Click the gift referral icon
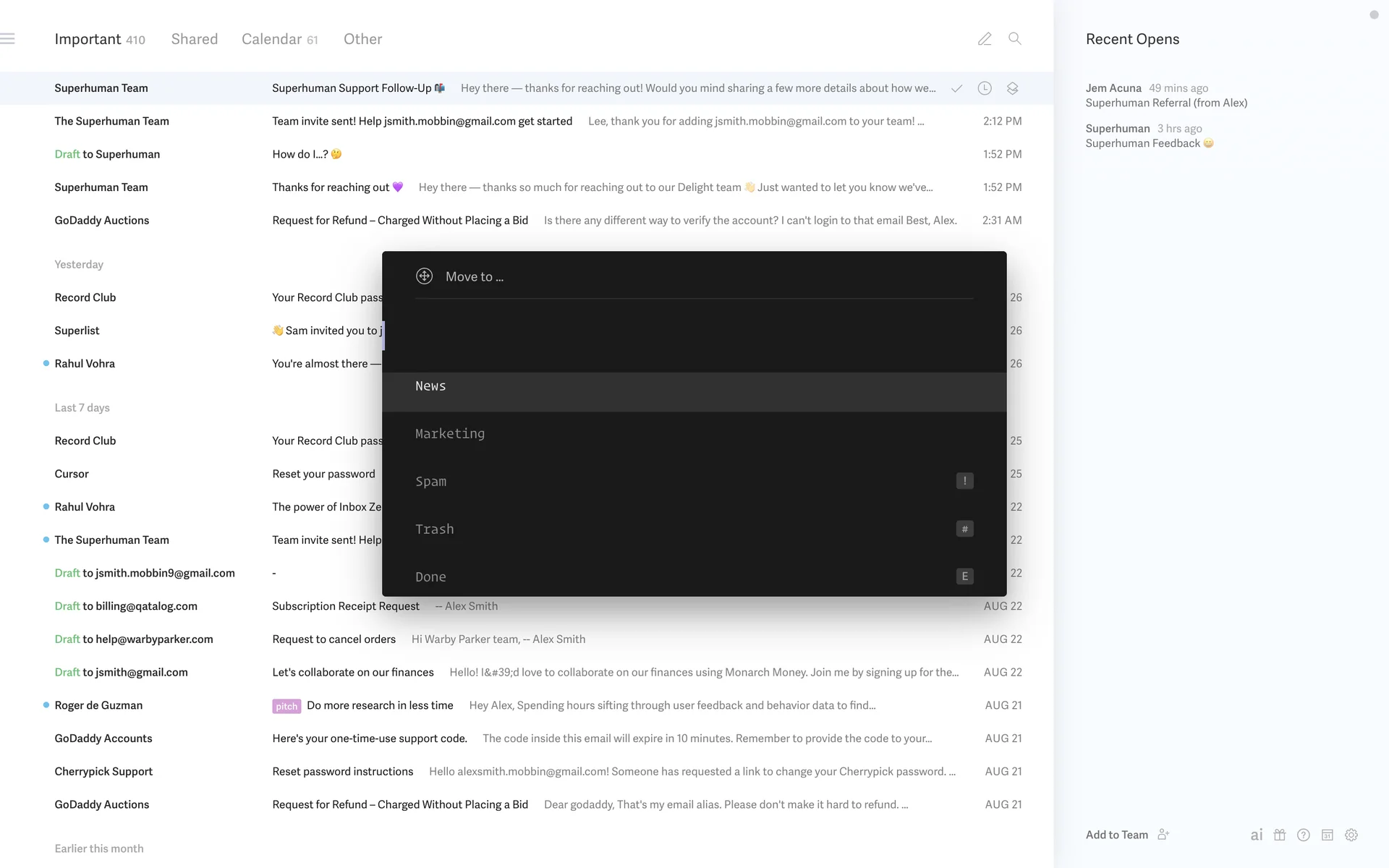The width and height of the screenshot is (1389, 868). tap(1280, 835)
